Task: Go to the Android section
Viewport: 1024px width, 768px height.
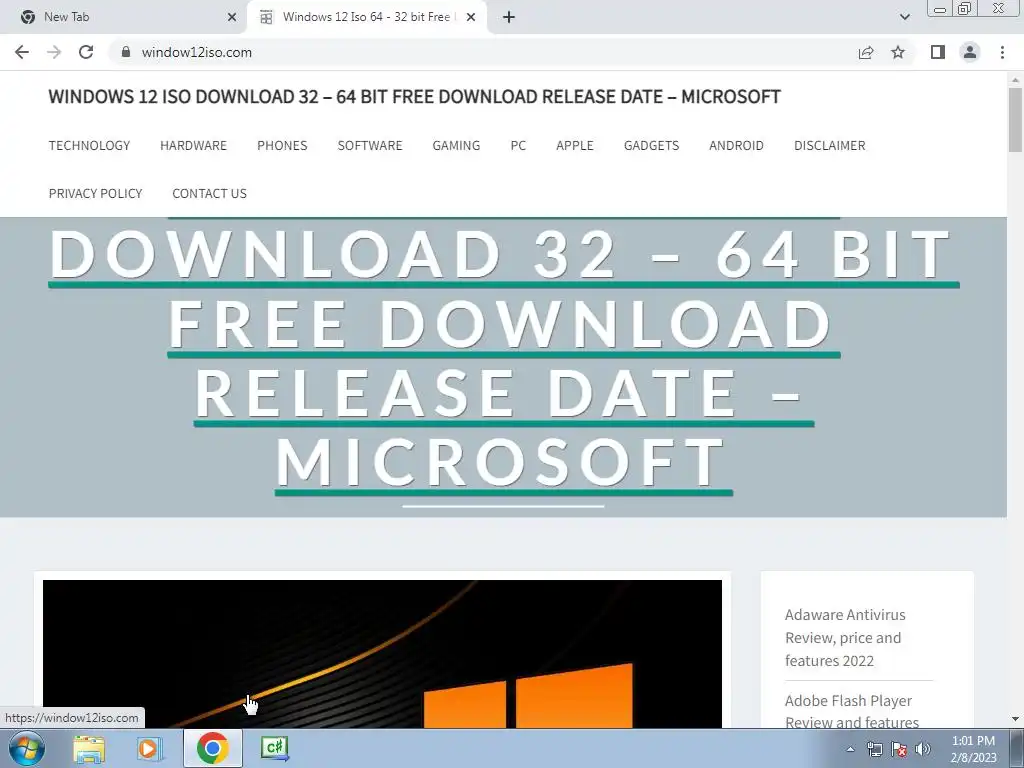Action: tap(736, 146)
